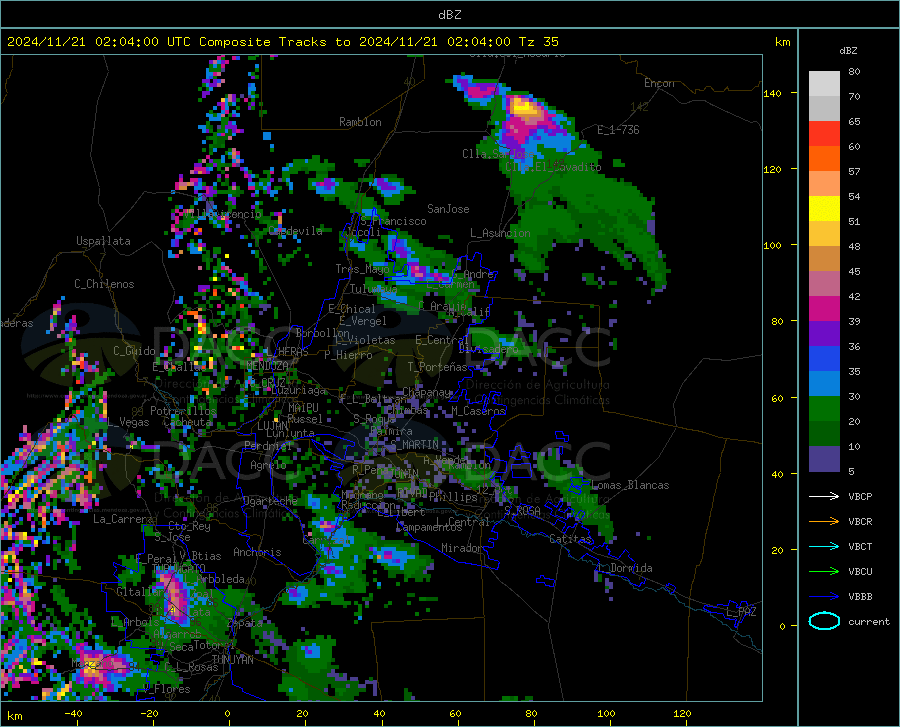
Task: Click the green VBCU arrow legend icon
Action: (x=824, y=572)
